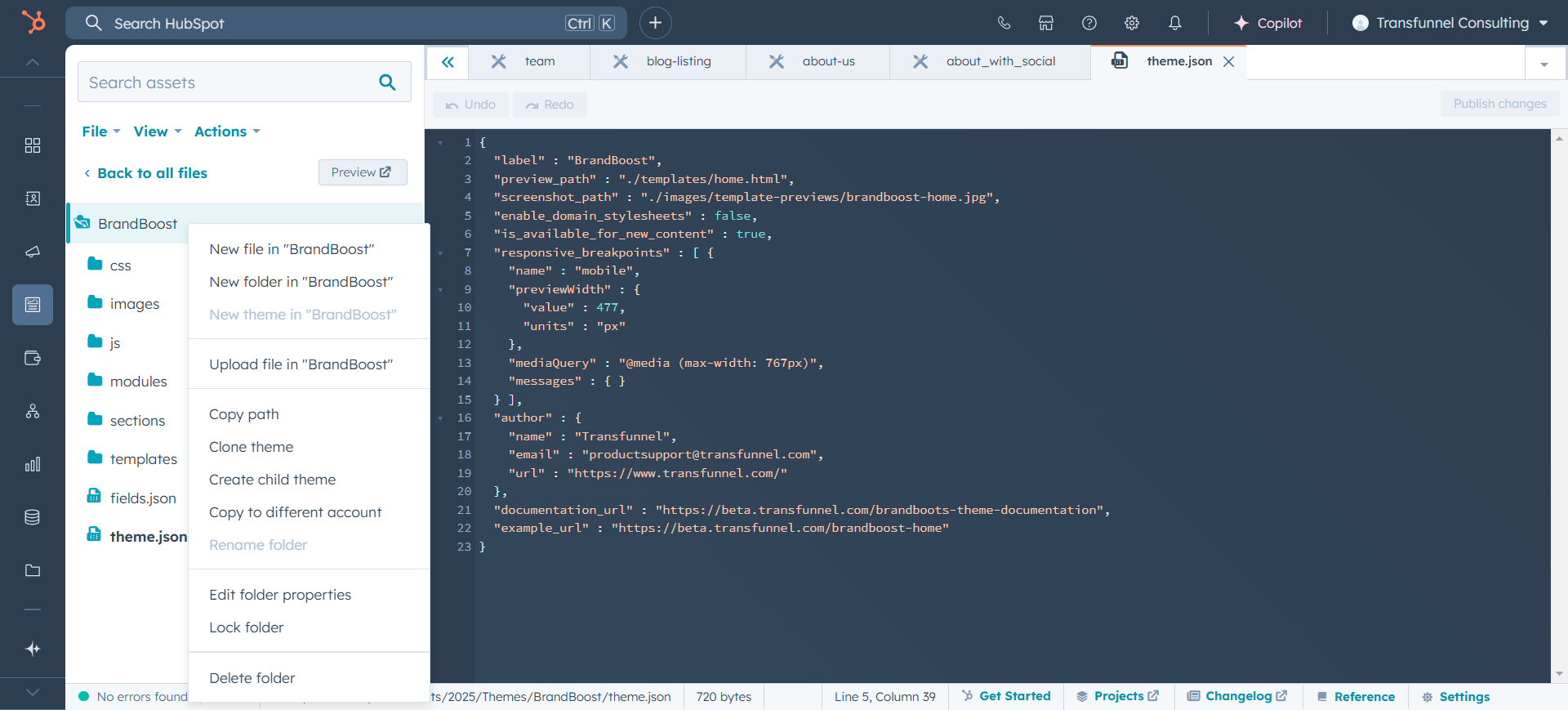Image resolution: width=1568 pixels, height=710 pixels.
Task: Open the View menu
Action: 158,132
